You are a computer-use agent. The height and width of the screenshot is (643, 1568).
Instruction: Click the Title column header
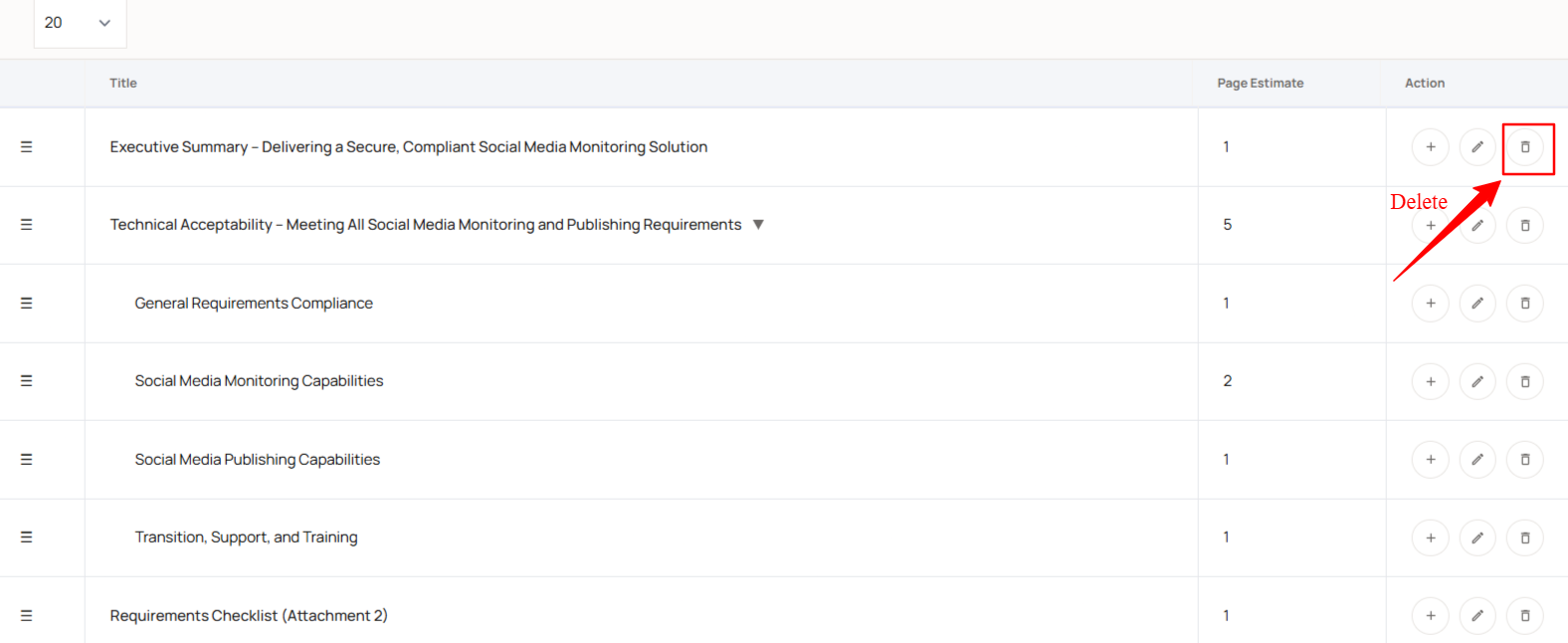point(123,84)
